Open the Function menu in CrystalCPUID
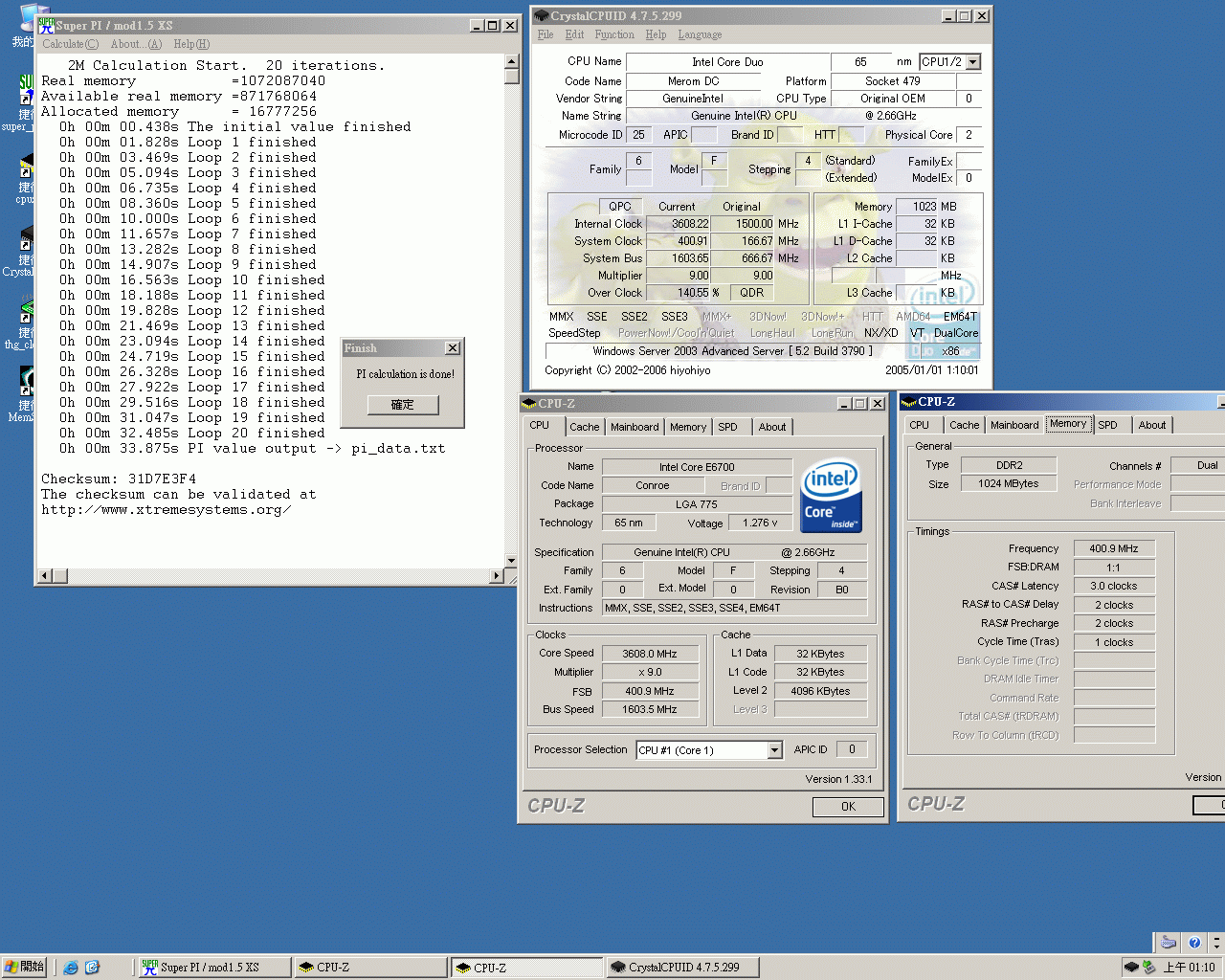The height and width of the screenshot is (980, 1225). pos(614,34)
